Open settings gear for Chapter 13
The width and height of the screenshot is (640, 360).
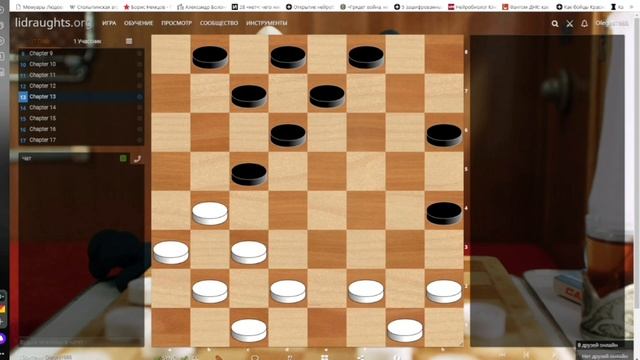[x=139, y=97]
